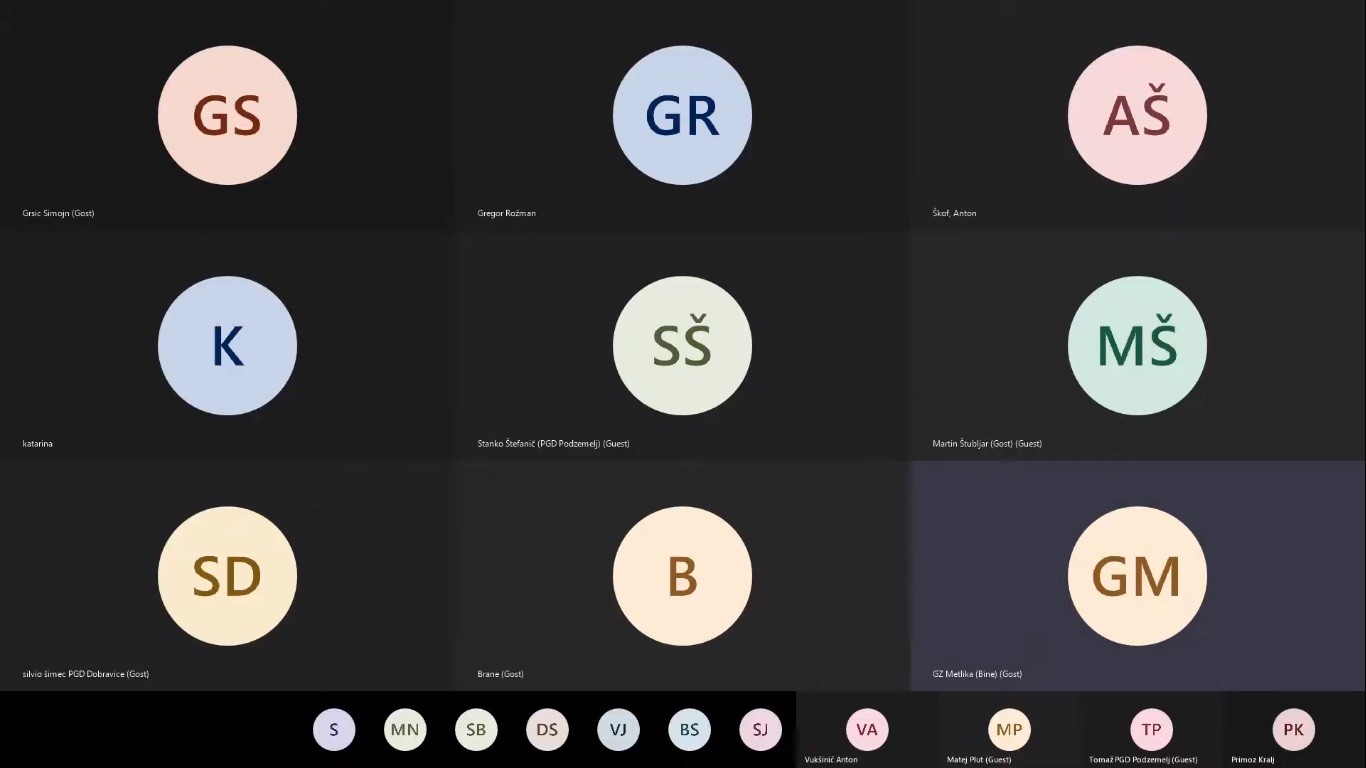
Task: Click the BS participant bubble
Action: [690, 730]
